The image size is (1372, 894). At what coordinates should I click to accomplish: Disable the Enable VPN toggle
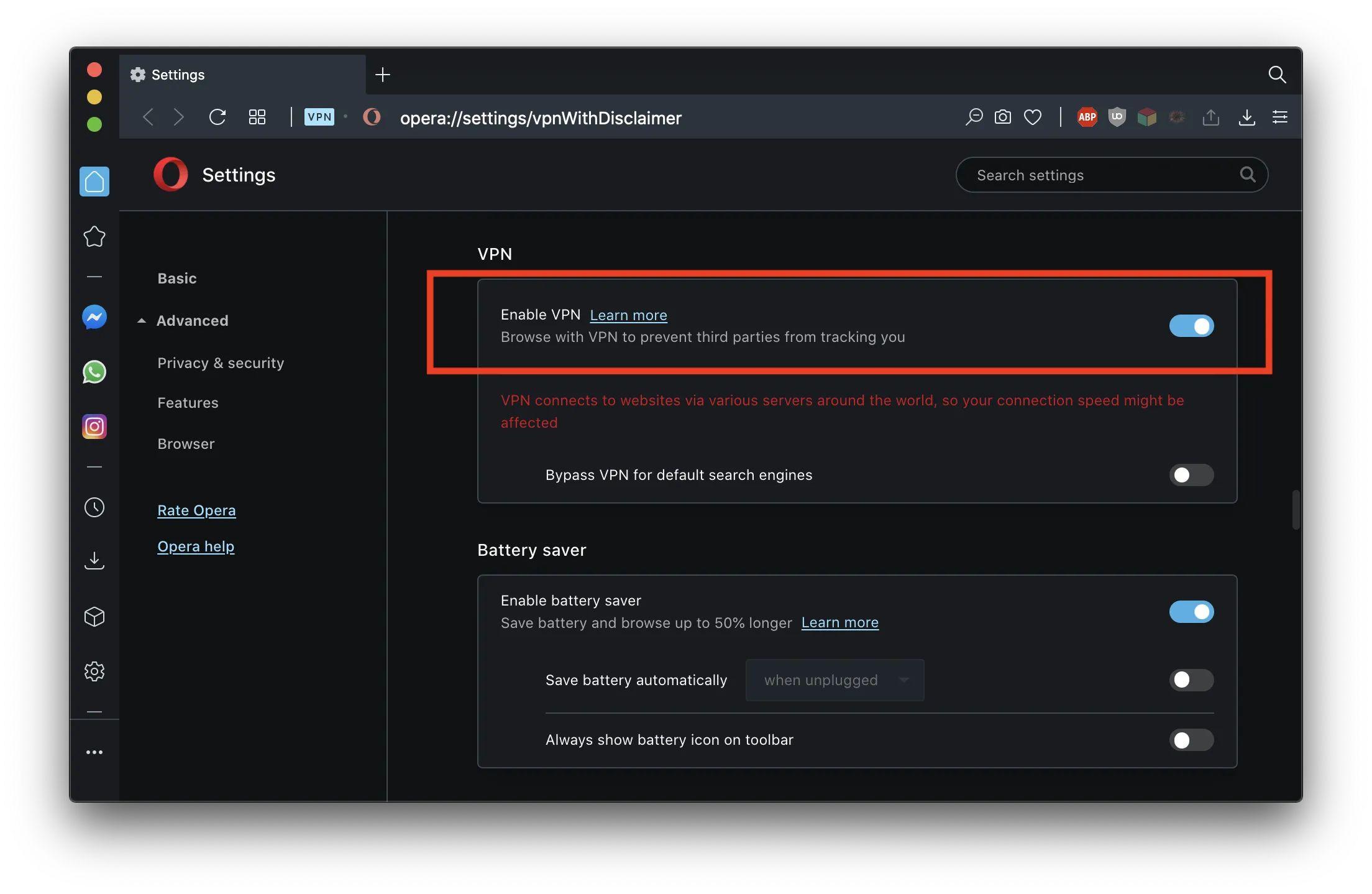pyautogui.click(x=1191, y=326)
